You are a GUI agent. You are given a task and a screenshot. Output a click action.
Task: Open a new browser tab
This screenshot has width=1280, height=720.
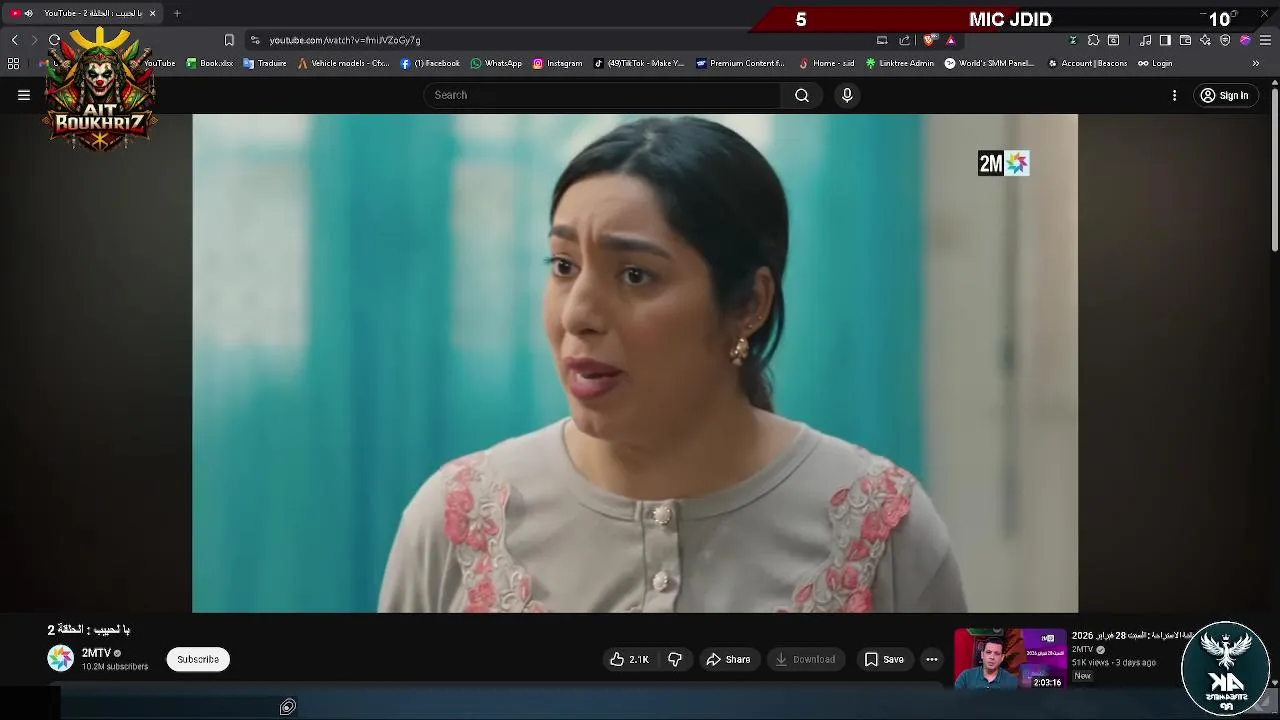coord(177,13)
